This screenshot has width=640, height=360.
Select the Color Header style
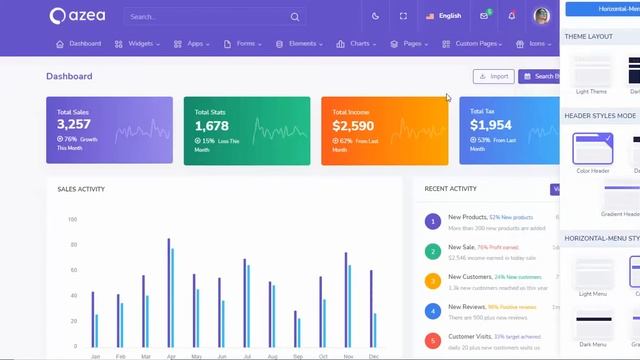tap(593, 153)
